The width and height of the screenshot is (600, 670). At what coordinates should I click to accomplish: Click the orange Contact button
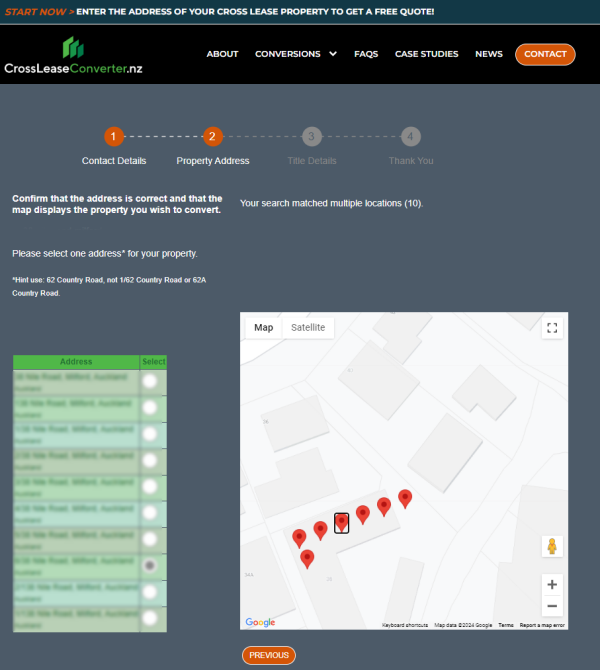pyautogui.click(x=545, y=54)
